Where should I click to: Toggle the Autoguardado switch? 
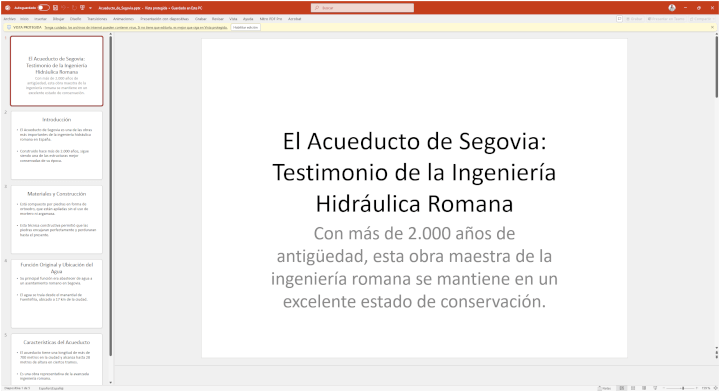pos(44,7)
